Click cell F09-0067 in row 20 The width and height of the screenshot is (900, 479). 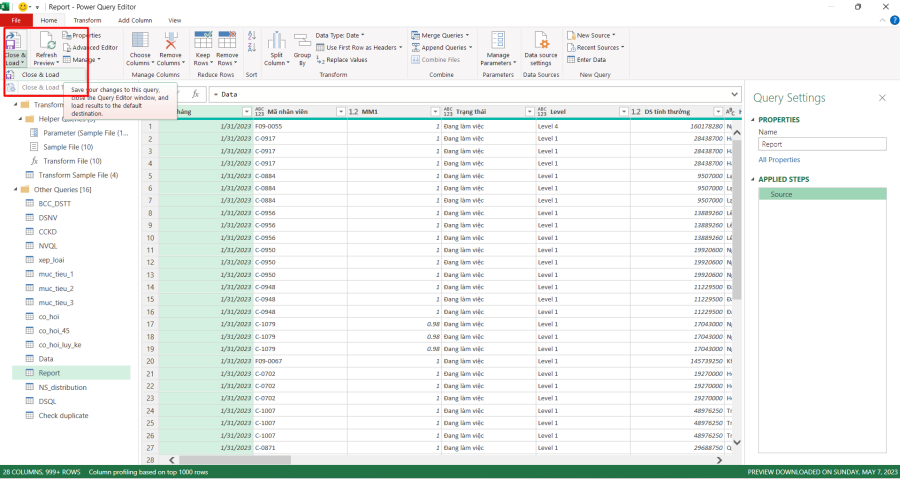point(300,361)
